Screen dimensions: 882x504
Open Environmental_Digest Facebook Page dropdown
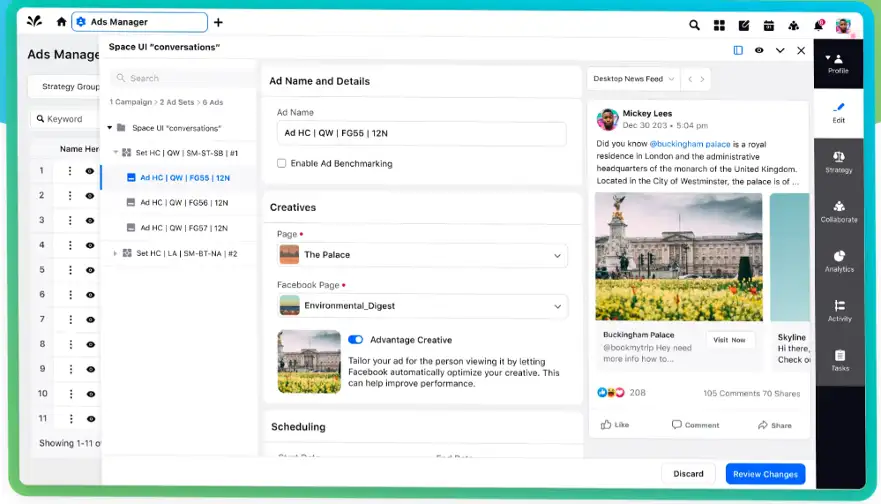[422, 306]
